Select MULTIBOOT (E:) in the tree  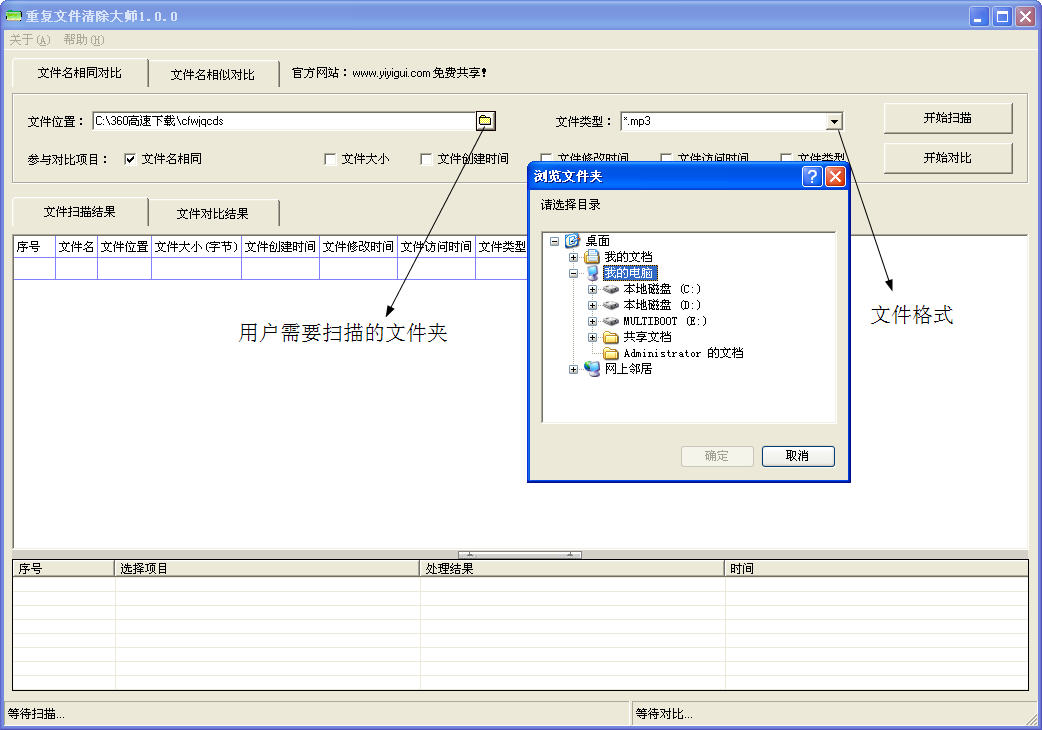point(665,321)
